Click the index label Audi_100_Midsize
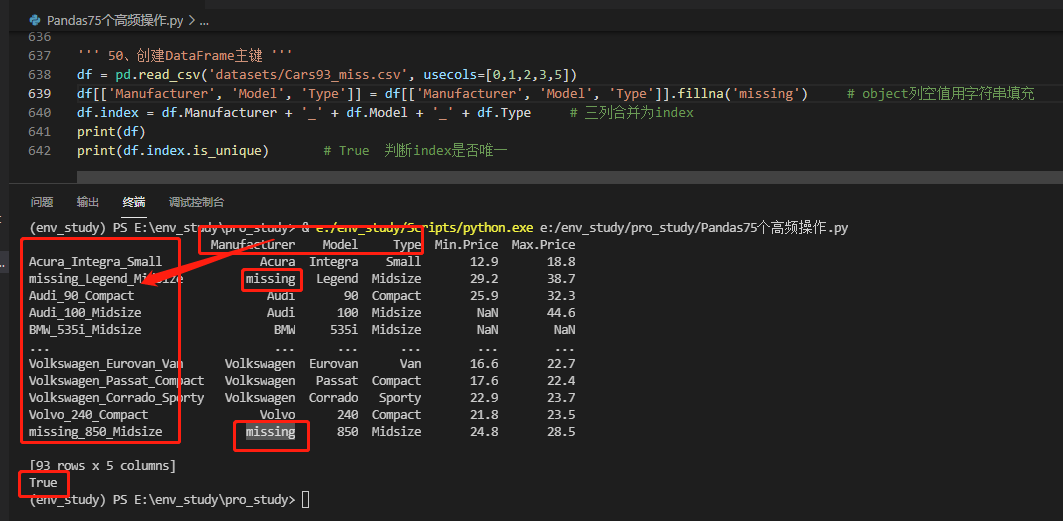Image resolution: width=1063 pixels, height=521 pixels. [85, 313]
